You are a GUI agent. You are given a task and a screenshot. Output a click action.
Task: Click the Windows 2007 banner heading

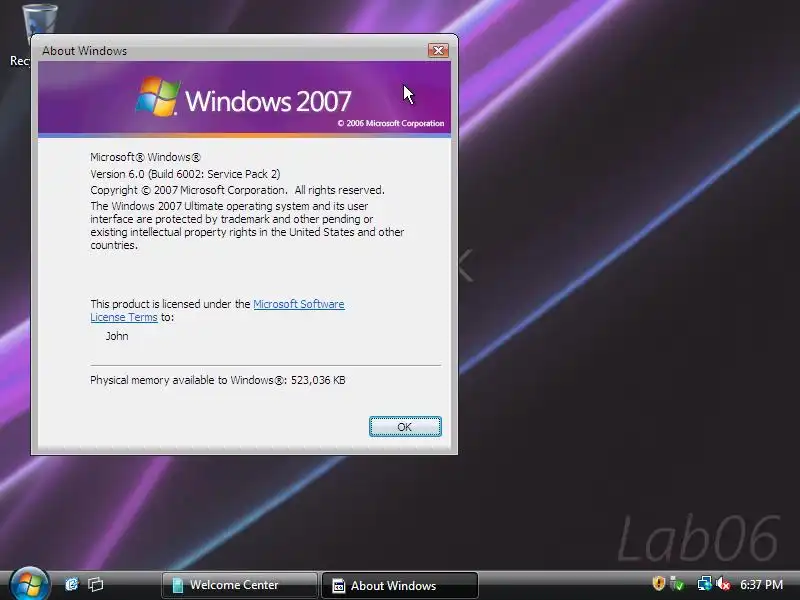(268, 101)
